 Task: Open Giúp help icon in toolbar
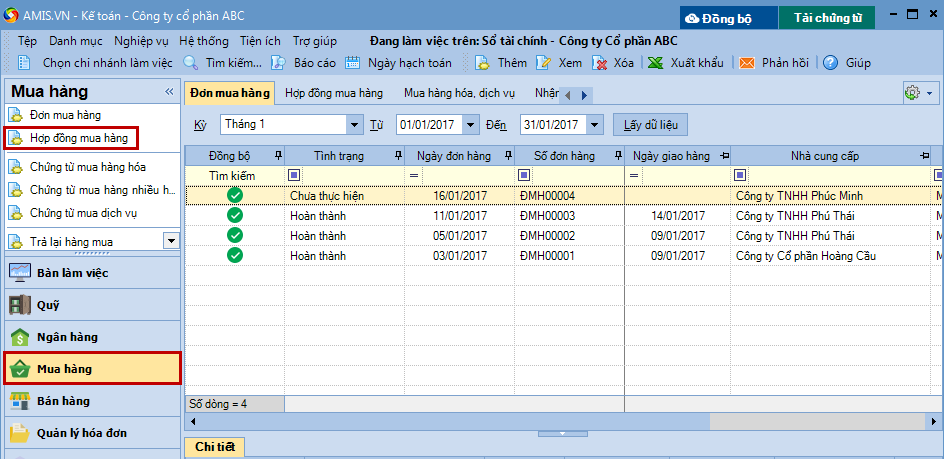pos(830,62)
